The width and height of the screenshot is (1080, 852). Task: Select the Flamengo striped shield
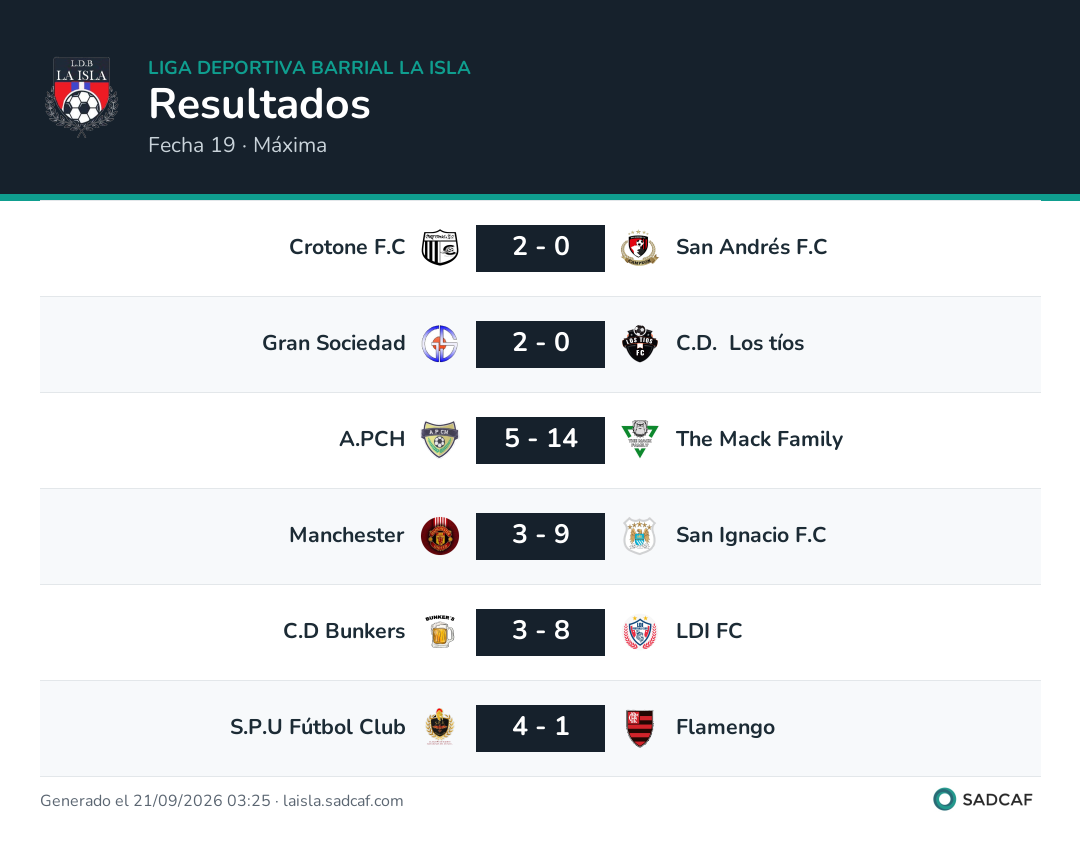tap(639, 727)
